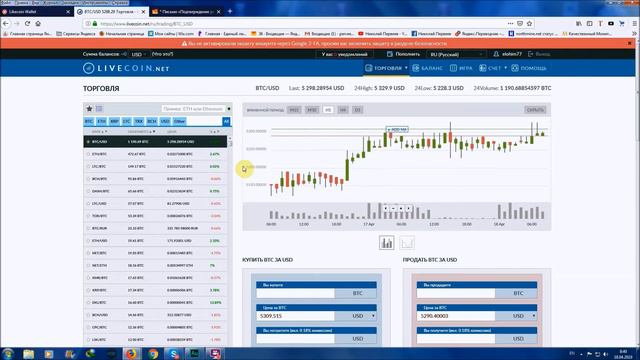Screen dimensions: 640x360
Task: Select the ETH/USD pair radio button
Action: click(x=88, y=240)
